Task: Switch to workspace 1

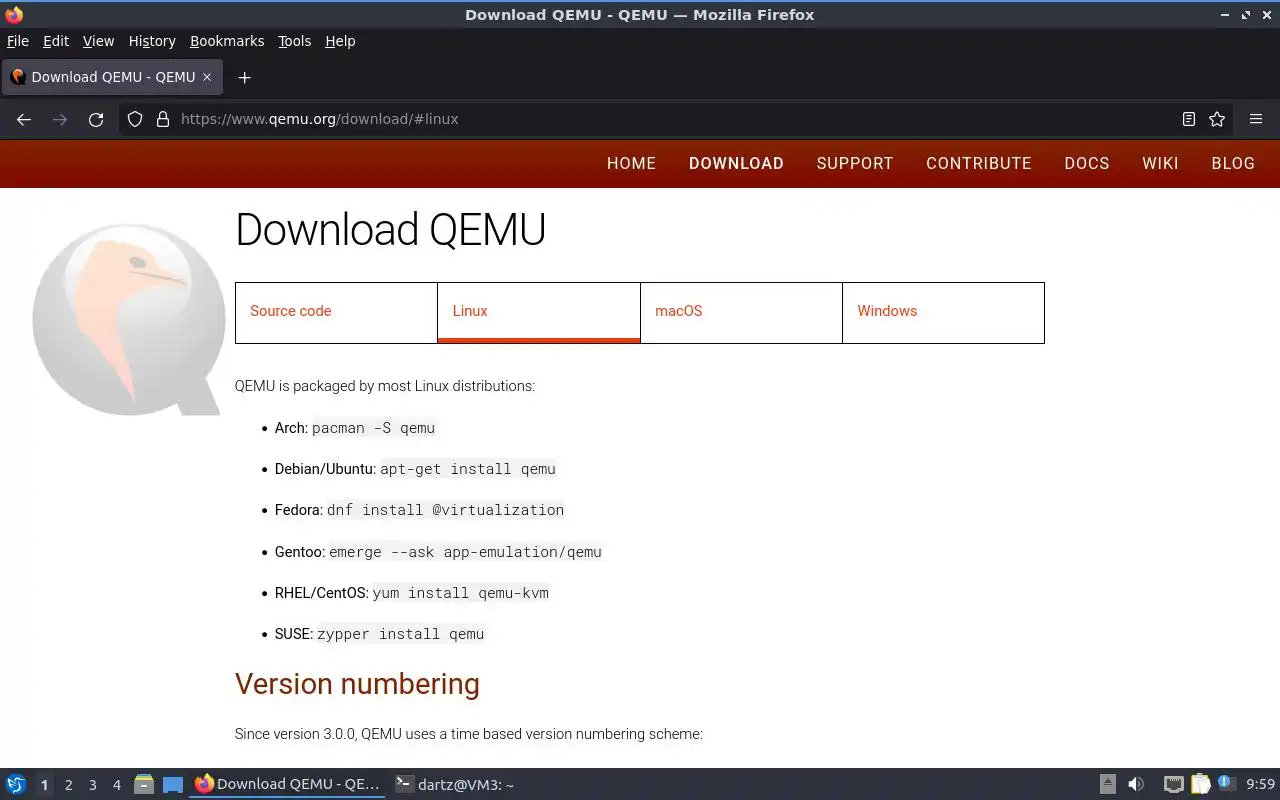Action: pos(44,785)
